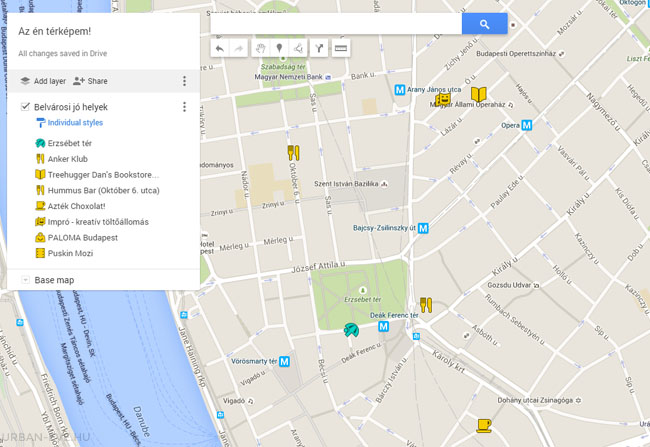This screenshot has width=650, height=447.
Task: Click the shopping bag icon beside PALOMA
Action: (40, 238)
